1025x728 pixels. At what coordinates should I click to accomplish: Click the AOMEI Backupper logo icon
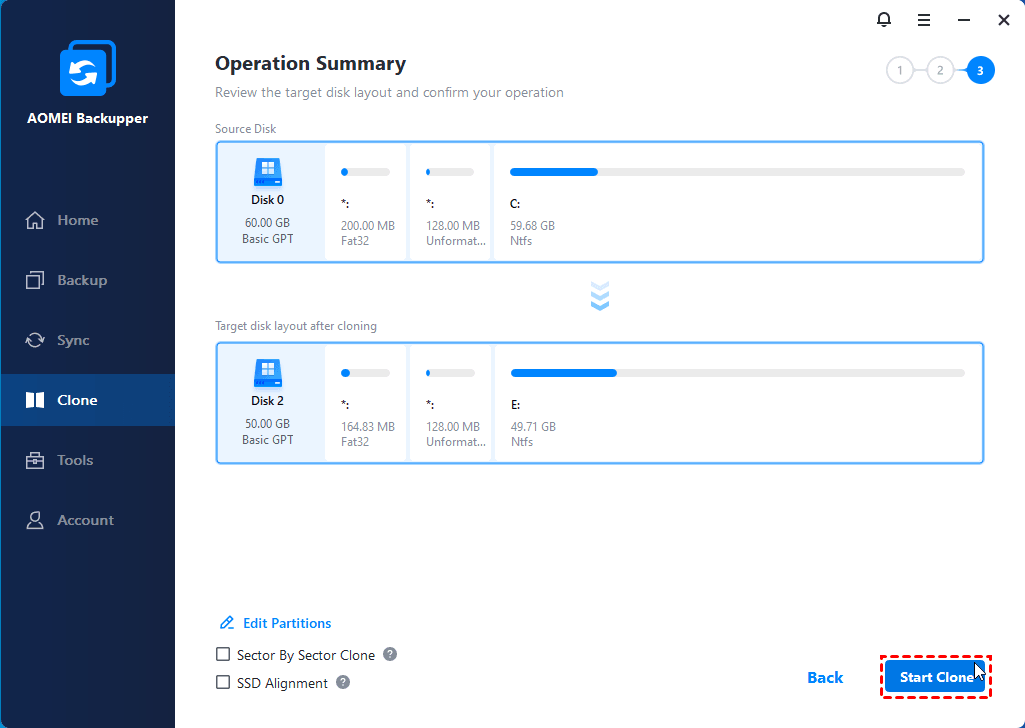(87, 72)
